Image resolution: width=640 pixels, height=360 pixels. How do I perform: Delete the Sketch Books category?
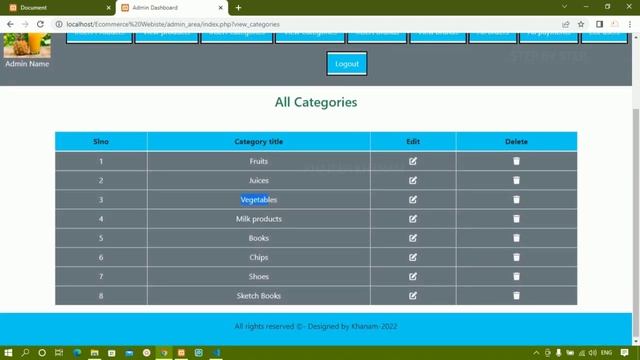pyautogui.click(x=516, y=296)
